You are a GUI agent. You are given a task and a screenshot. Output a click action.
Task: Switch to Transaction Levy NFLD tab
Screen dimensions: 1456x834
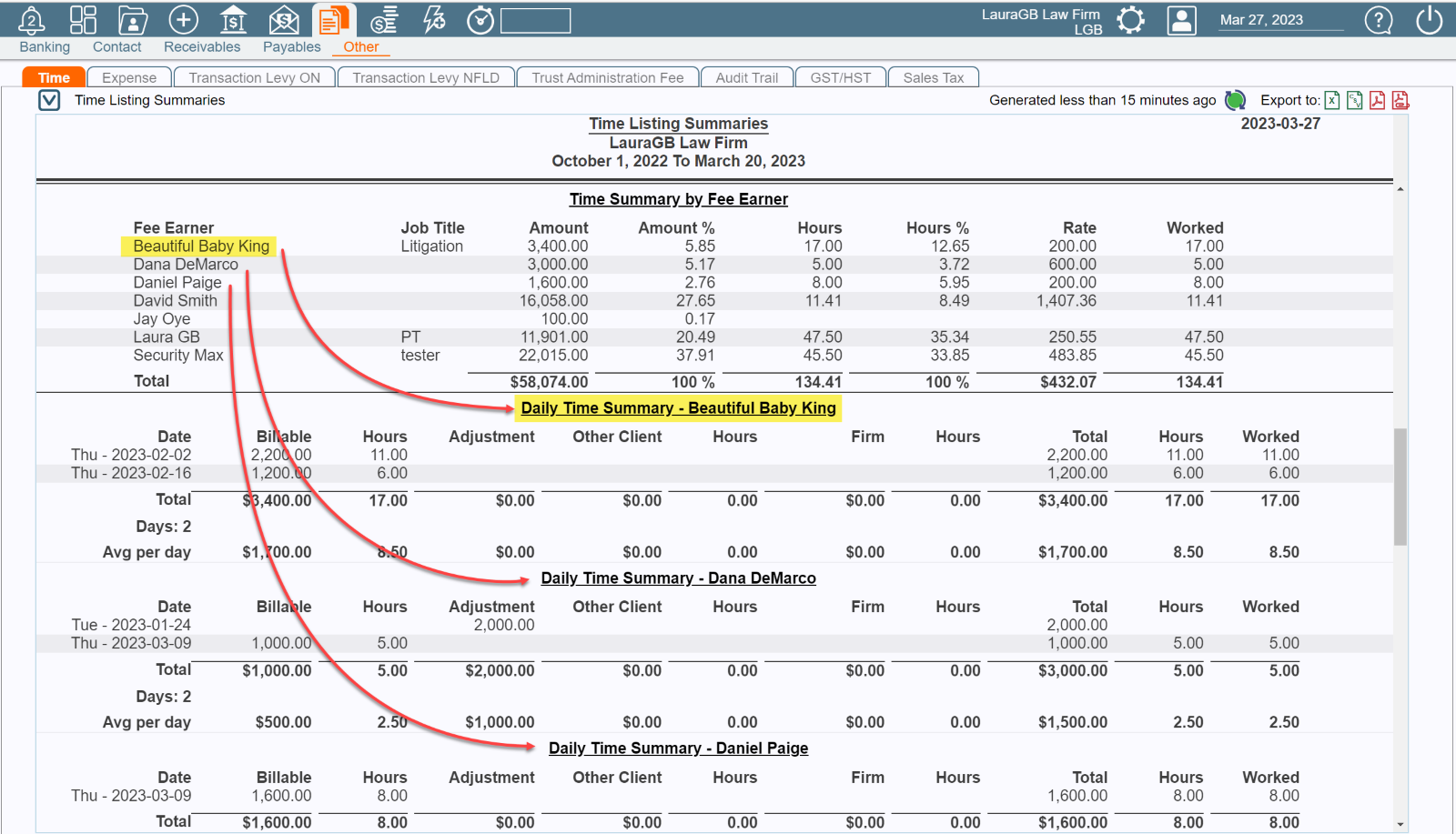426,77
